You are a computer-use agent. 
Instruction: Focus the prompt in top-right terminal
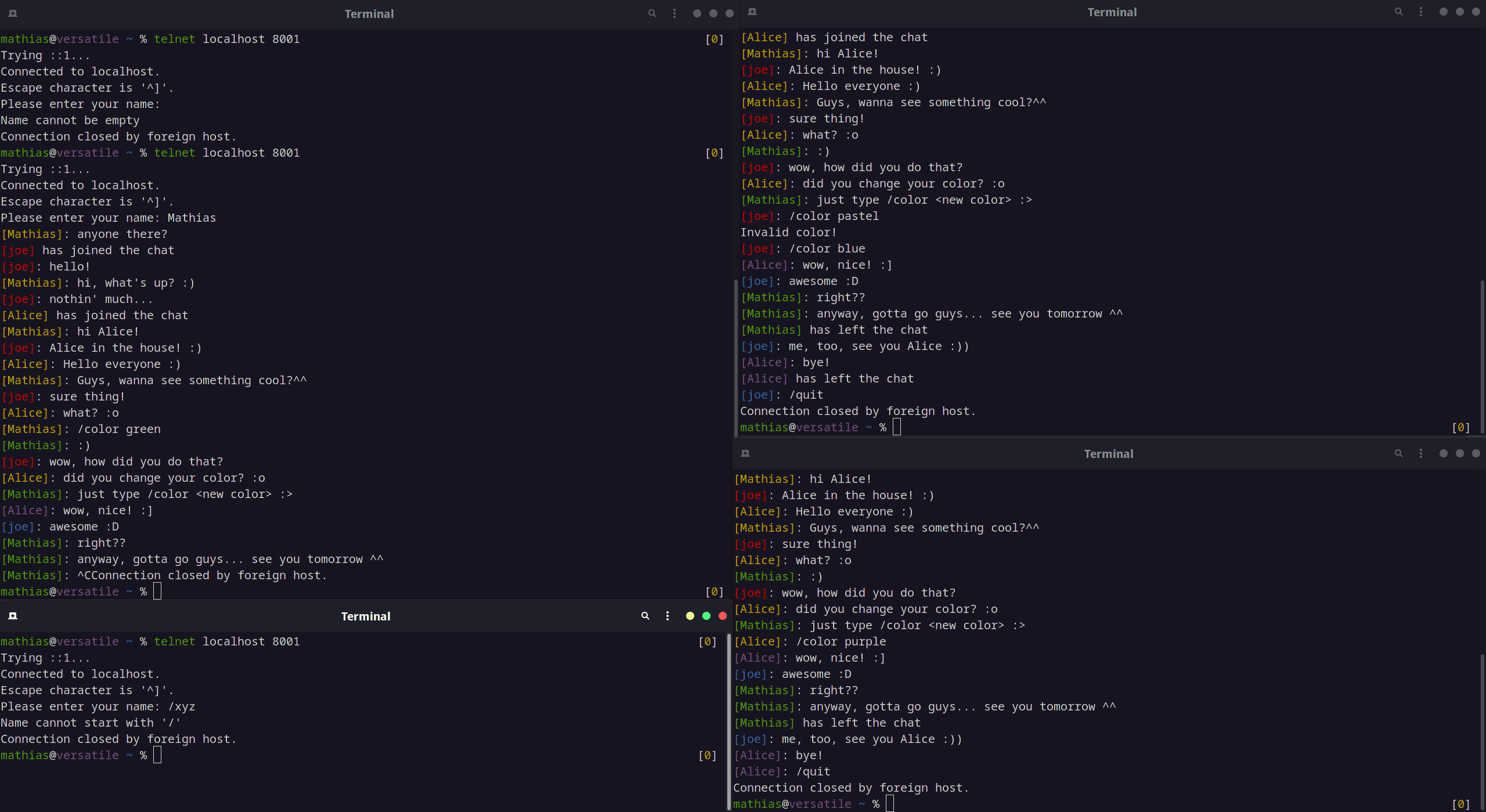click(x=897, y=427)
